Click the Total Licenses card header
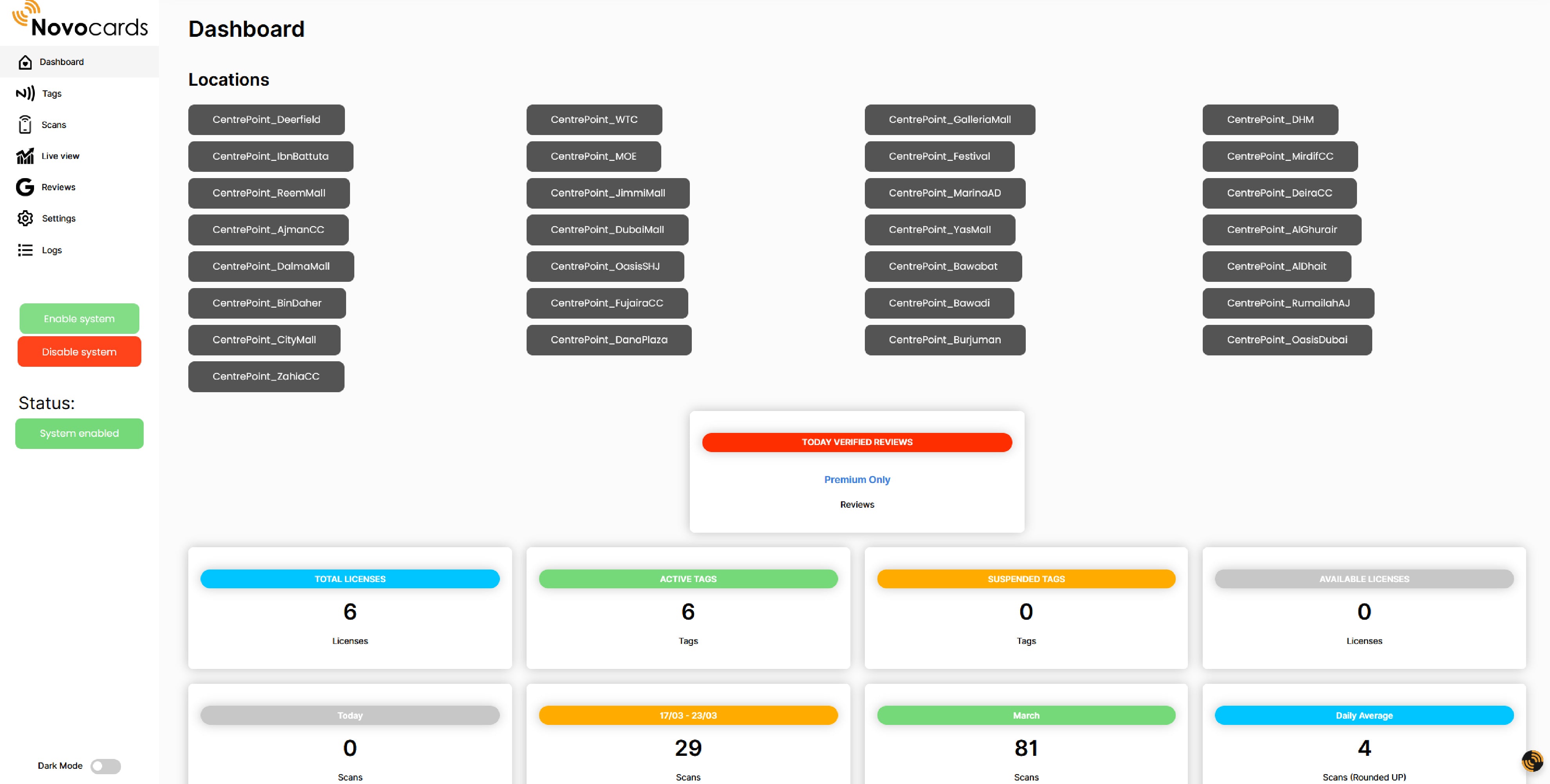The height and width of the screenshot is (784, 1550). click(x=350, y=579)
